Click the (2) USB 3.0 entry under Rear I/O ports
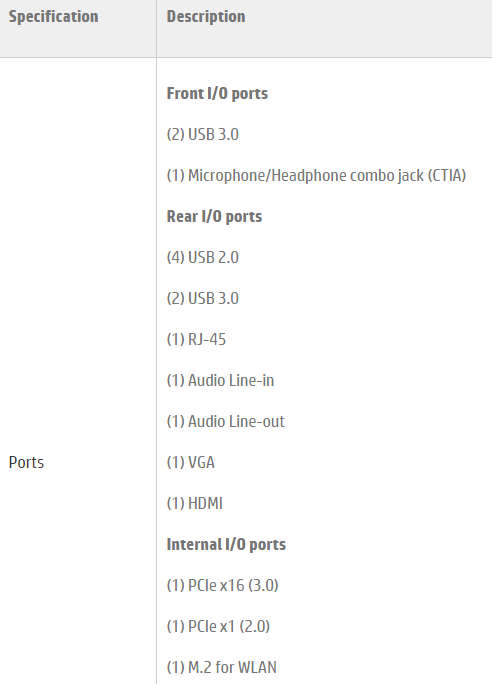492x684 pixels. point(203,298)
